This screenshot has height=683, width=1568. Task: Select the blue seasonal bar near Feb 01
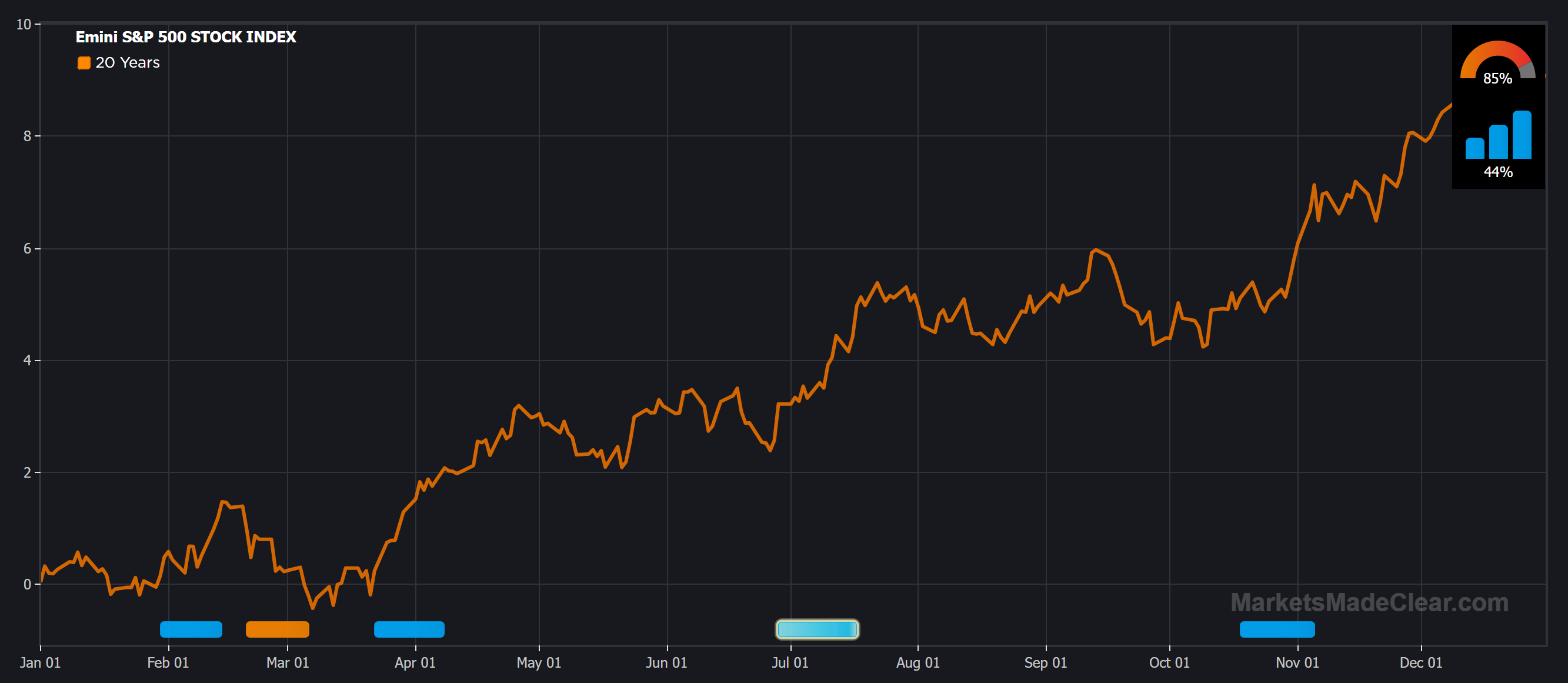pos(191,629)
